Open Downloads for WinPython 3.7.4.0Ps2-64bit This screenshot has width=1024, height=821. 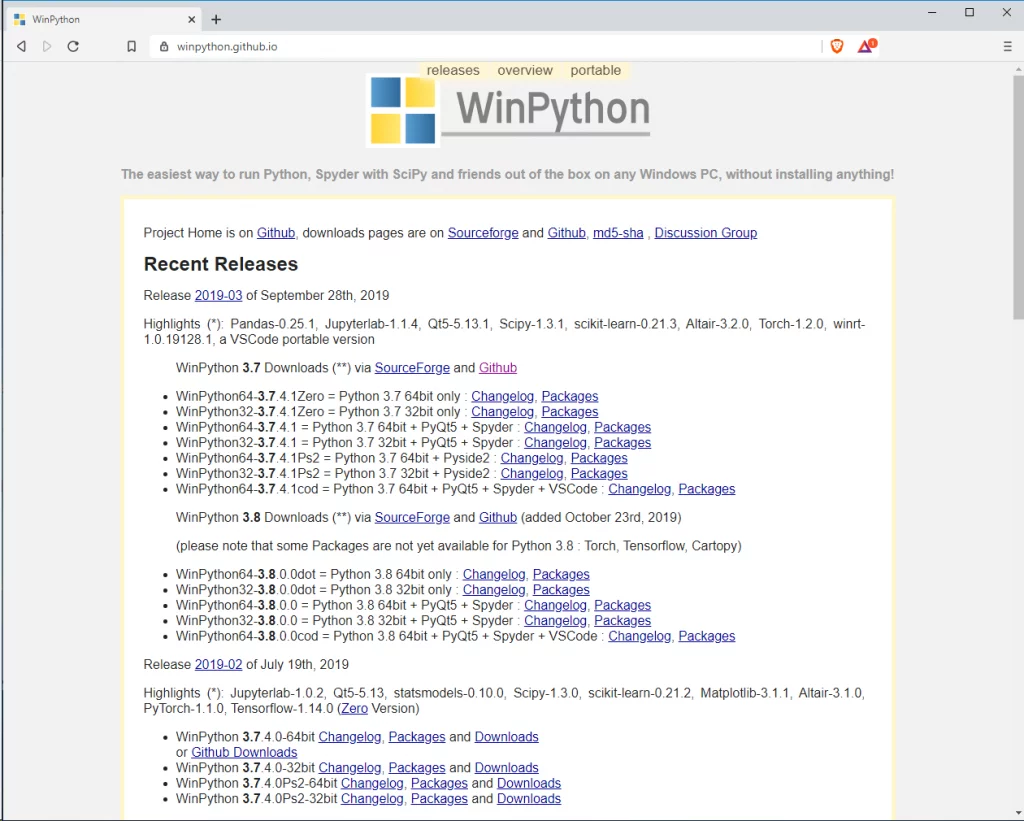529,783
